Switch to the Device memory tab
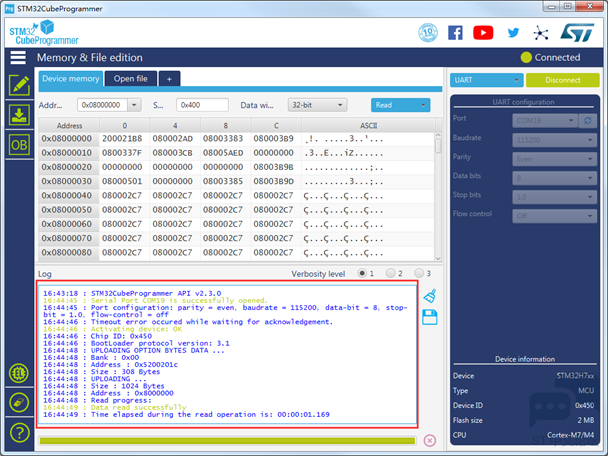The height and width of the screenshot is (456, 608). coord(71,79)
